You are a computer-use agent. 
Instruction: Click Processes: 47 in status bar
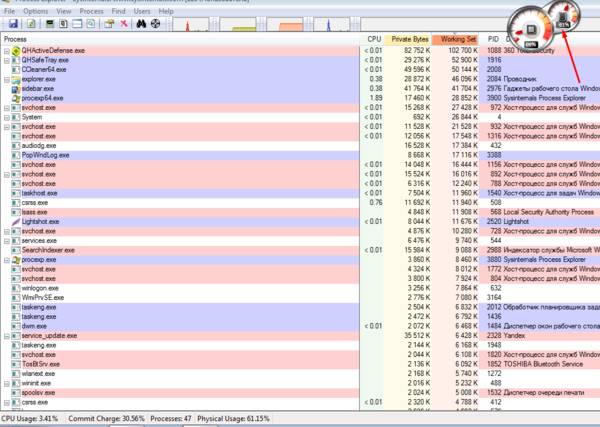click(x=171, y=419)
